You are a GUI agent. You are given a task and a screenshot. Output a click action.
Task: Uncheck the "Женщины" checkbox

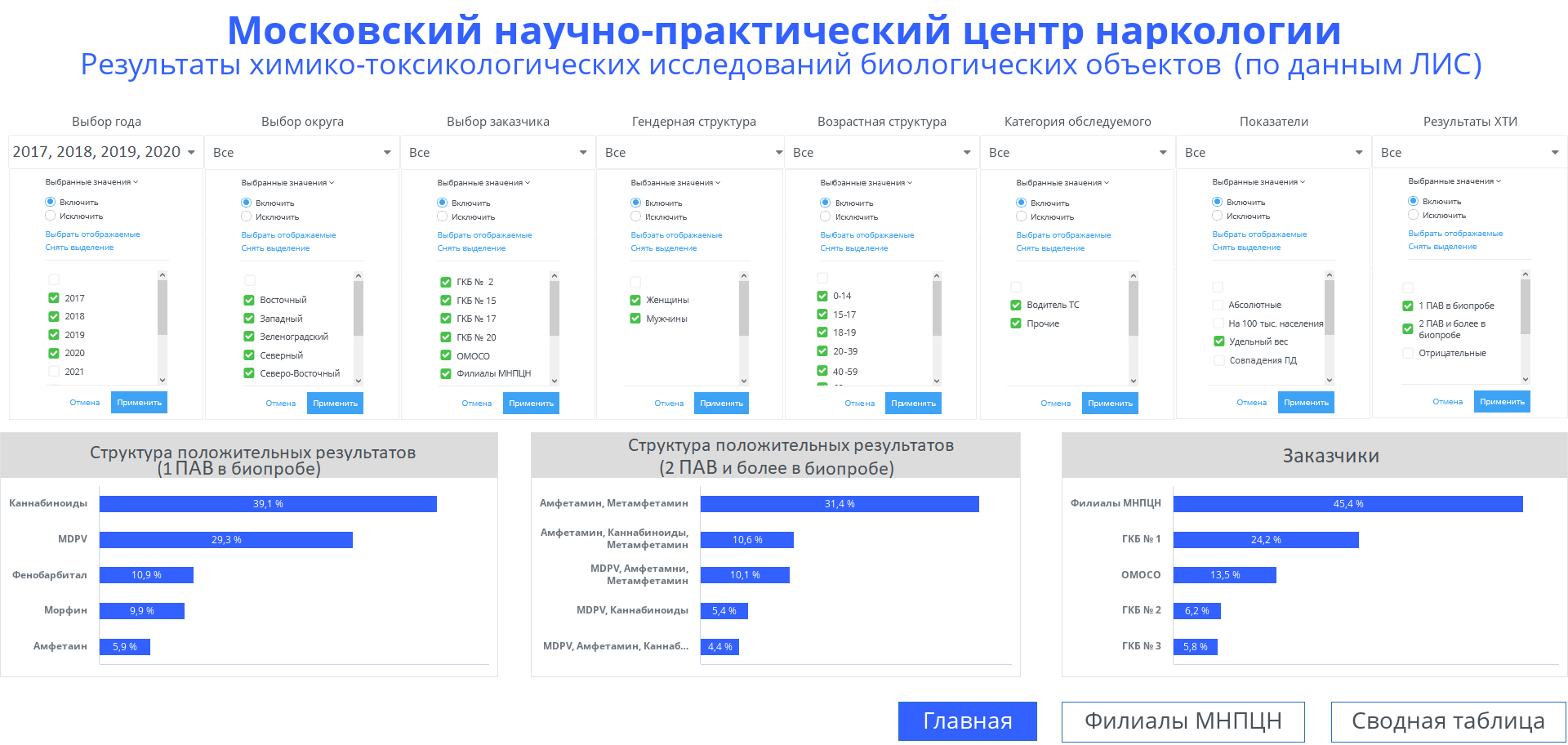pos(635,300)
